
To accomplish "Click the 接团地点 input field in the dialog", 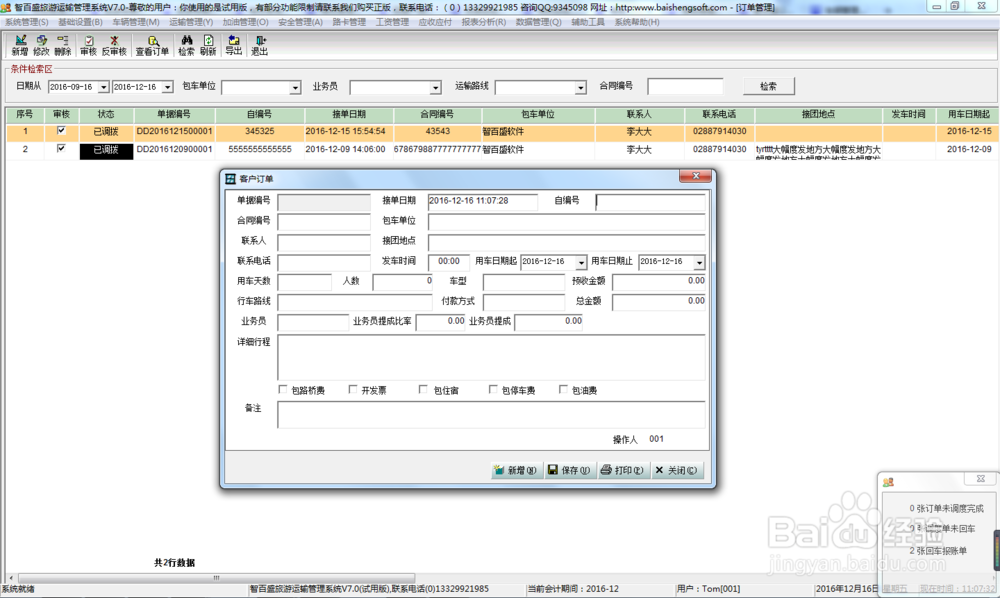I will pos(566,242).
